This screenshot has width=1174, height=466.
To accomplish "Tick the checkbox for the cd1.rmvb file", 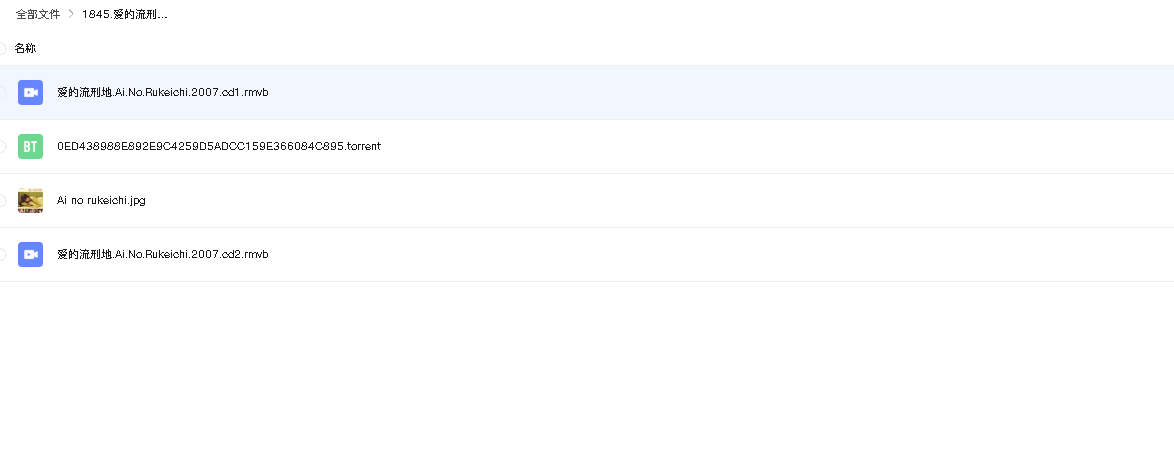I will click(x=2, y=92).
